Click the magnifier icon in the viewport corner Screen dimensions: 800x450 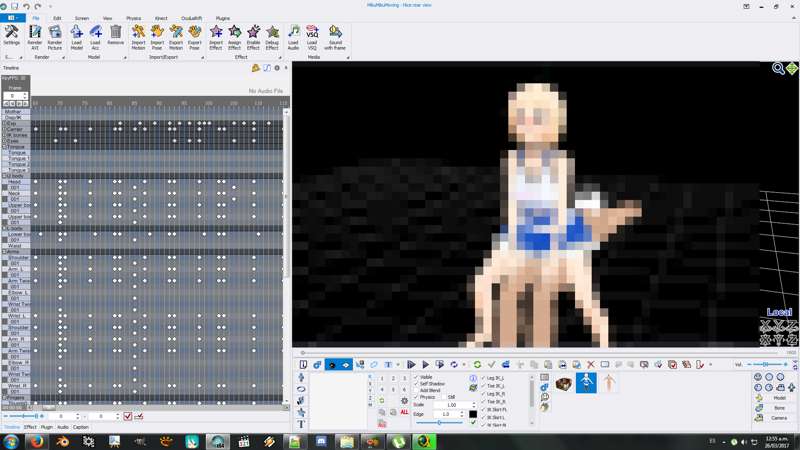click(778, 68)
